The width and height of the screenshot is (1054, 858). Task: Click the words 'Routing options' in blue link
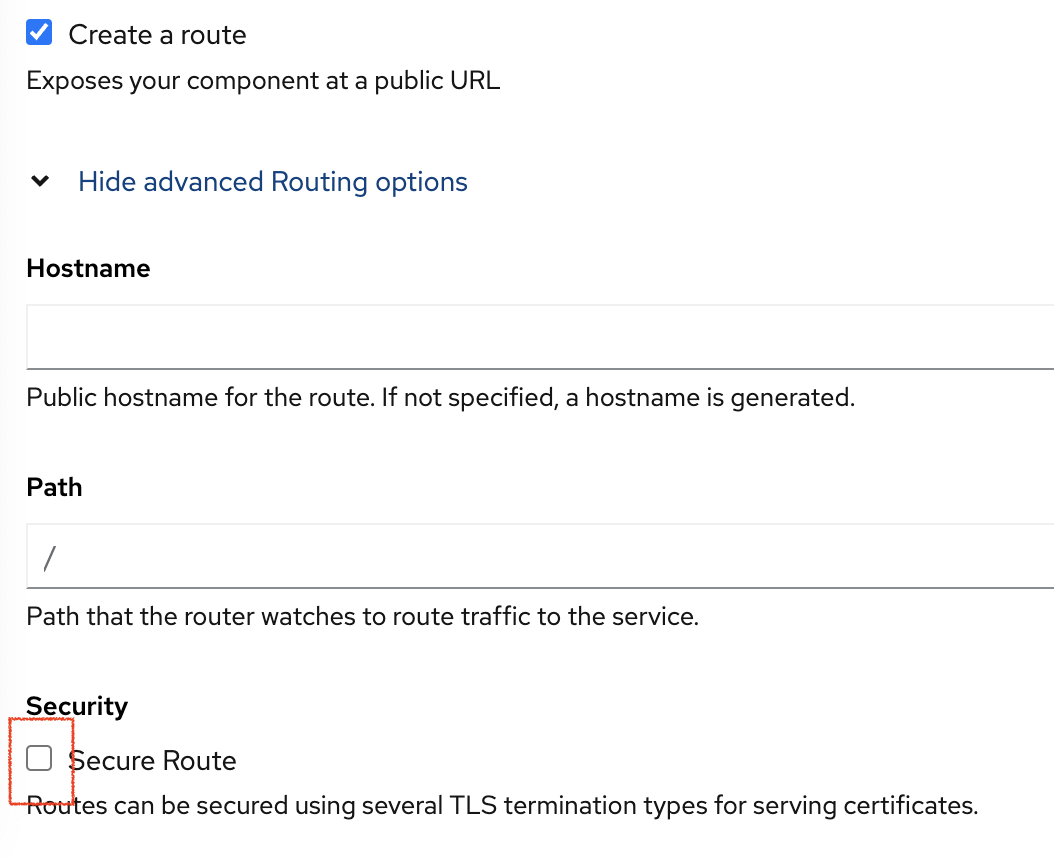pos(369,182)
